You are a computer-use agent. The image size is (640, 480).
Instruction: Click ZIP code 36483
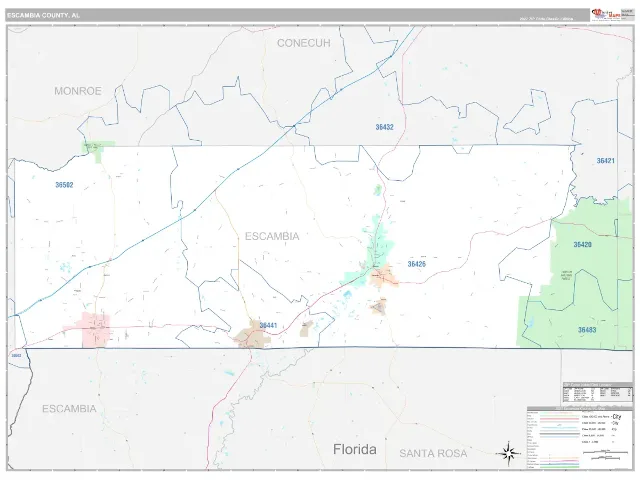587,330
